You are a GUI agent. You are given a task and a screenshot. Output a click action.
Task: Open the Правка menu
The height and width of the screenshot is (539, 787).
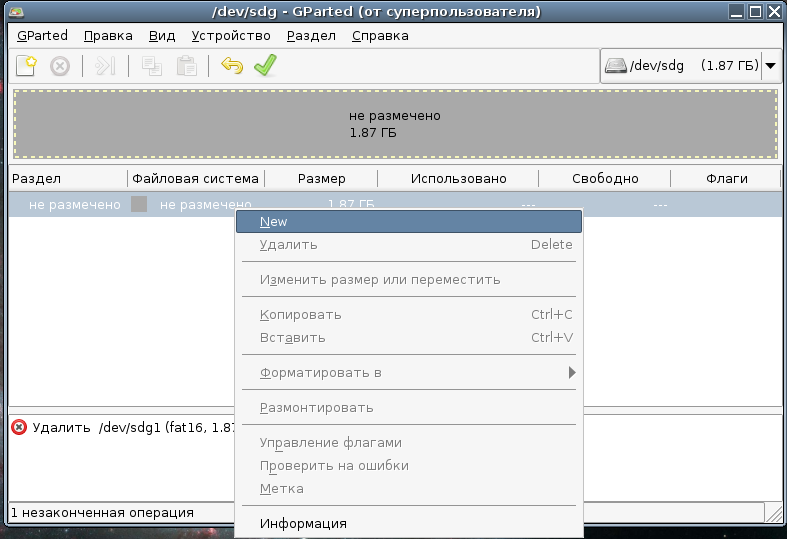pos(108,36)
